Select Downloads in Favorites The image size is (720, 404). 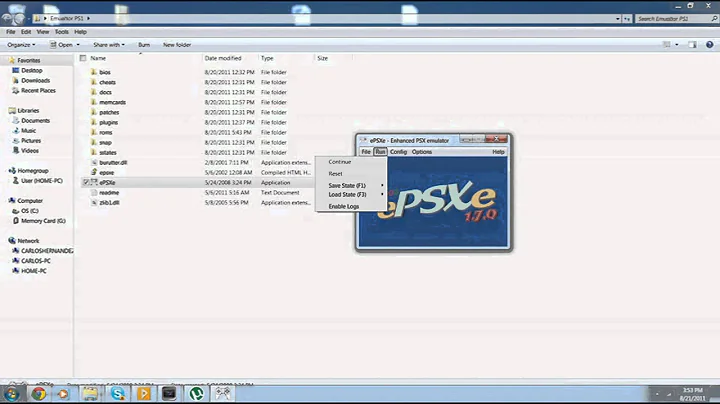(x=35, y=80)
